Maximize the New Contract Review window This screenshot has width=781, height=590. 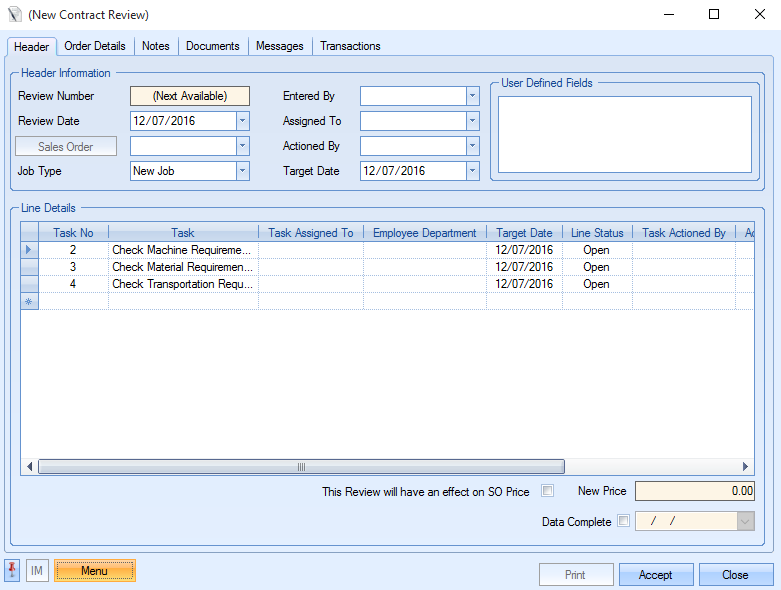(x=713, y=15)
